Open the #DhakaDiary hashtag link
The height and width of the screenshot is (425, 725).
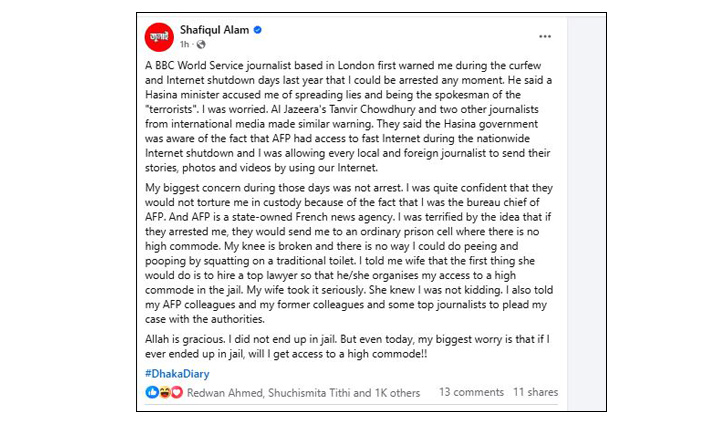177,374
